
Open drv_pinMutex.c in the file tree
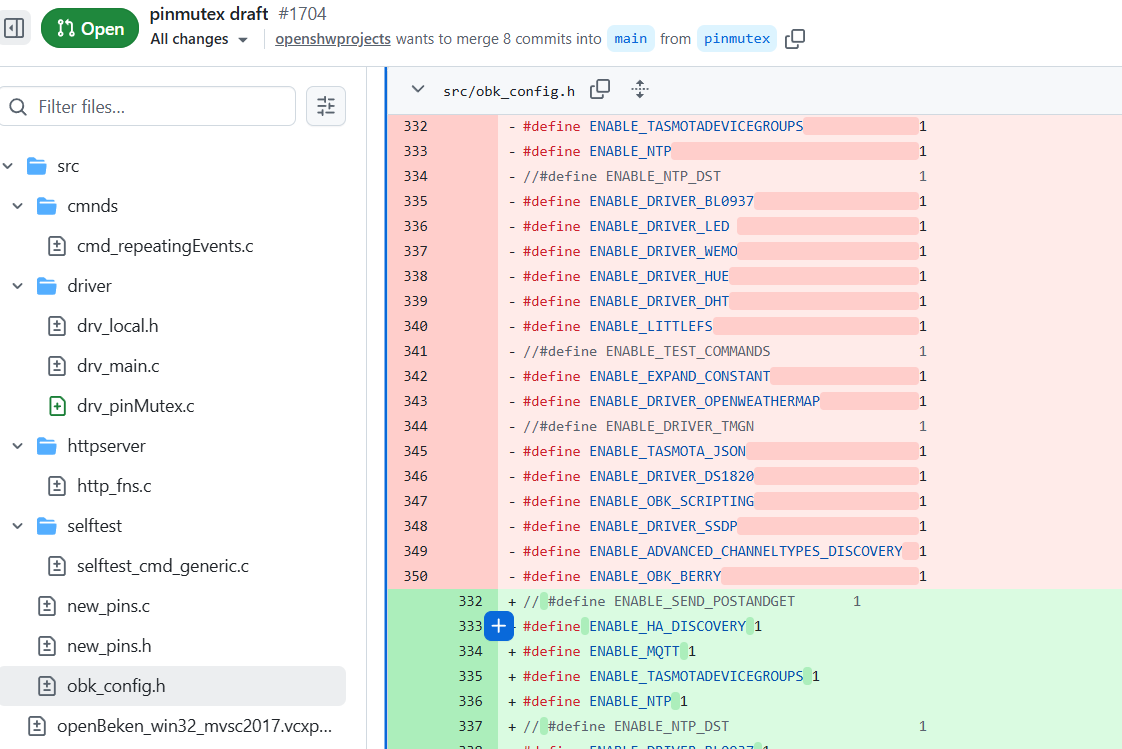click(136, 406)
